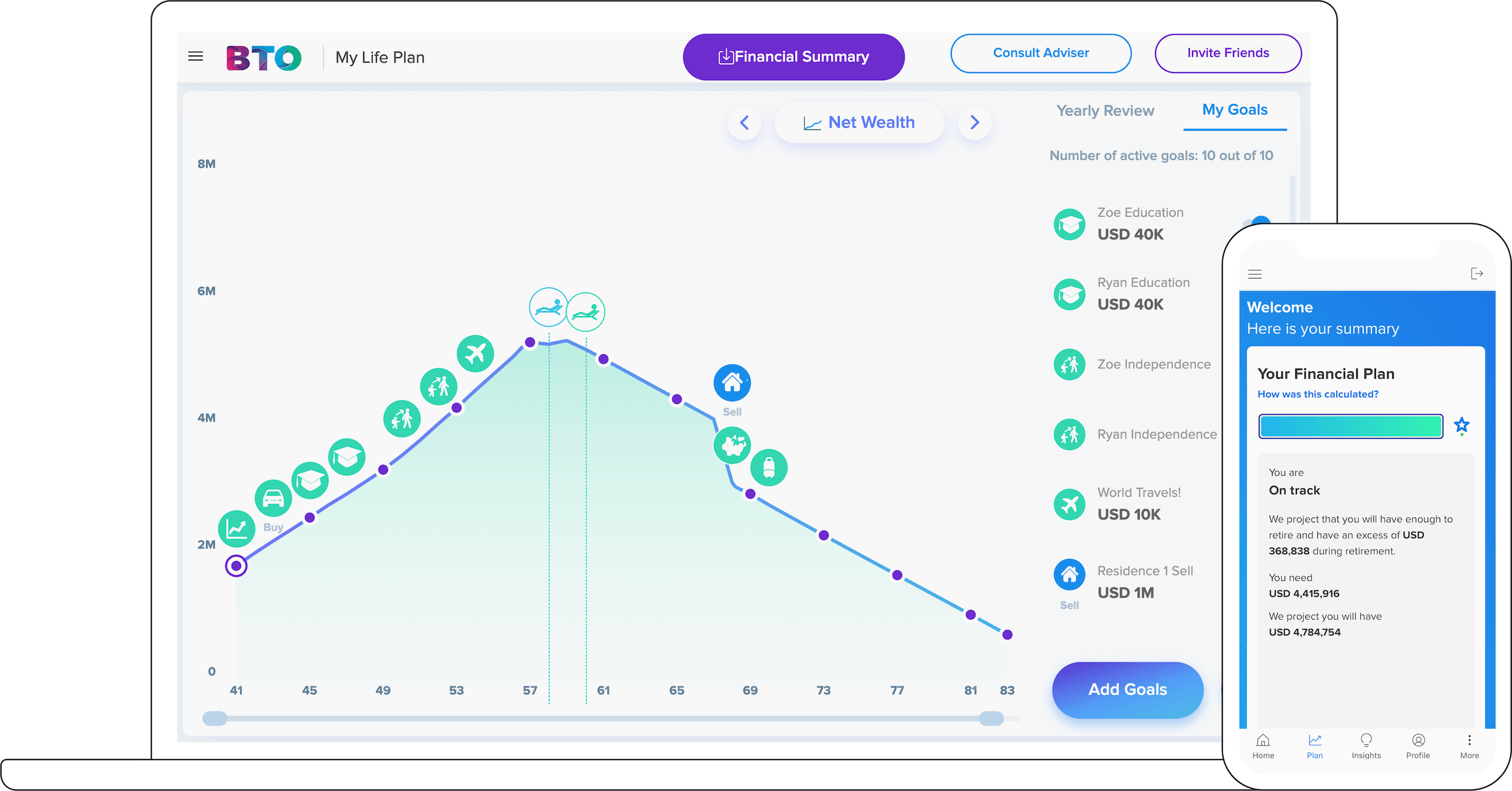Tap the star icon beside progress bar
Viewport: 1512px width, 791px height.
(x=1462, y=426)
